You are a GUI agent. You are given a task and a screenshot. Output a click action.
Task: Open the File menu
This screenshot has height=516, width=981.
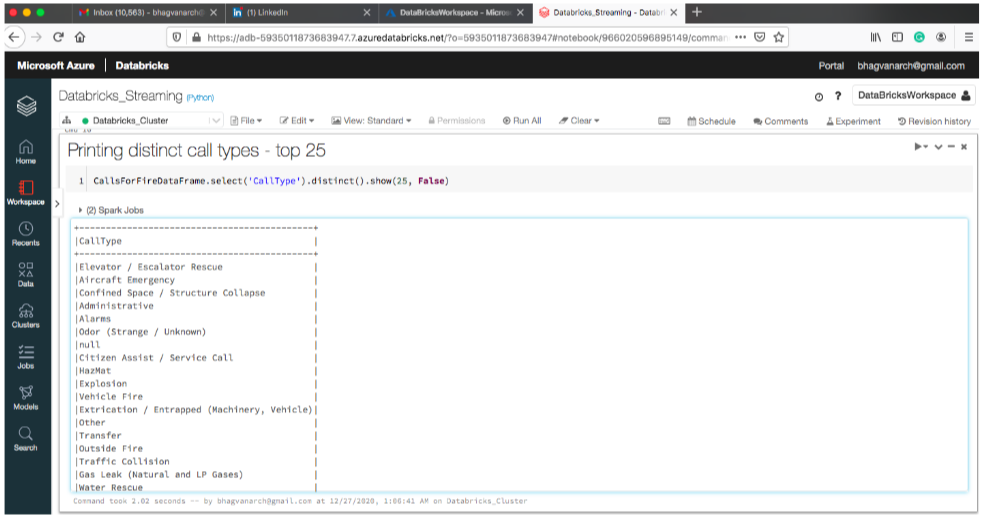pyautogui.click(x=246, y=120)
